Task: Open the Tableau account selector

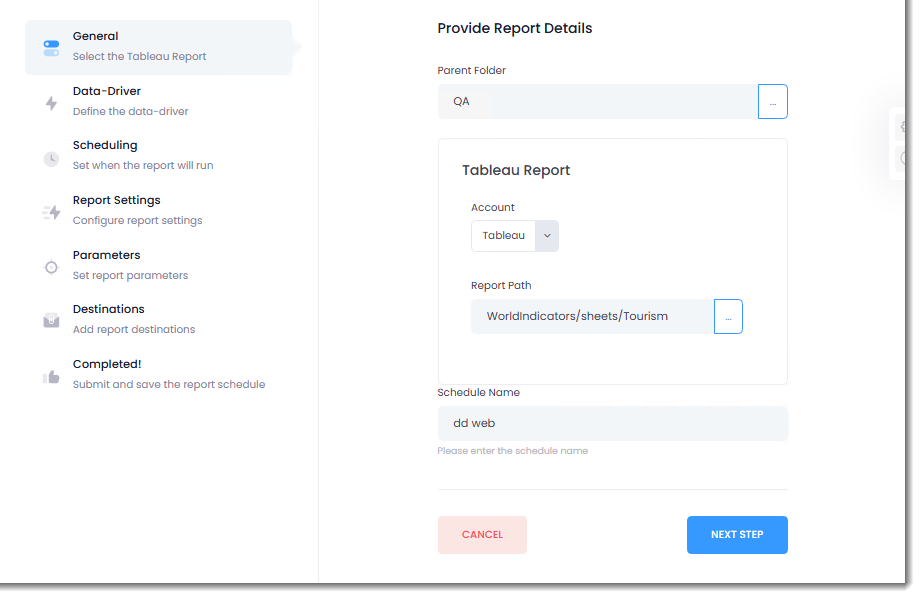Action: tap(504, 236)
